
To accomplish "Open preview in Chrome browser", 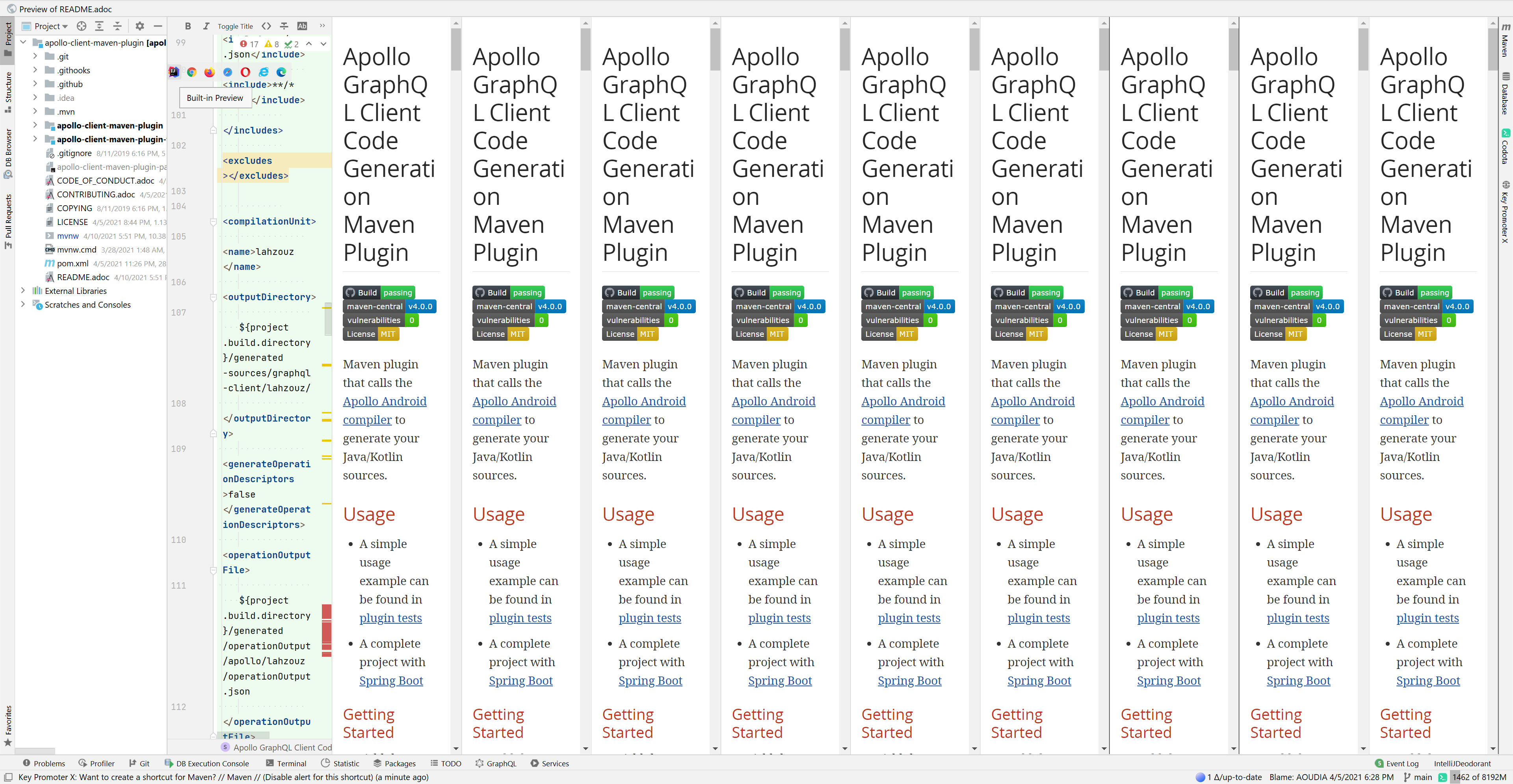I will [x=191, y=72].
